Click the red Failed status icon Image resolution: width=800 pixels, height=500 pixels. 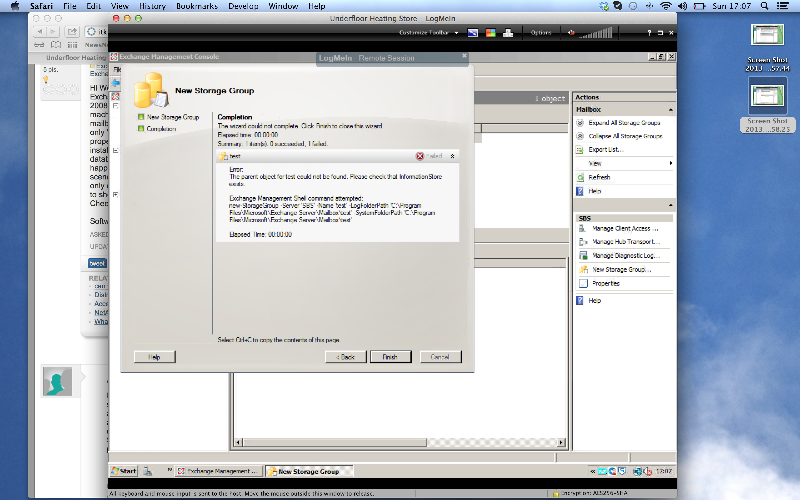420,156
